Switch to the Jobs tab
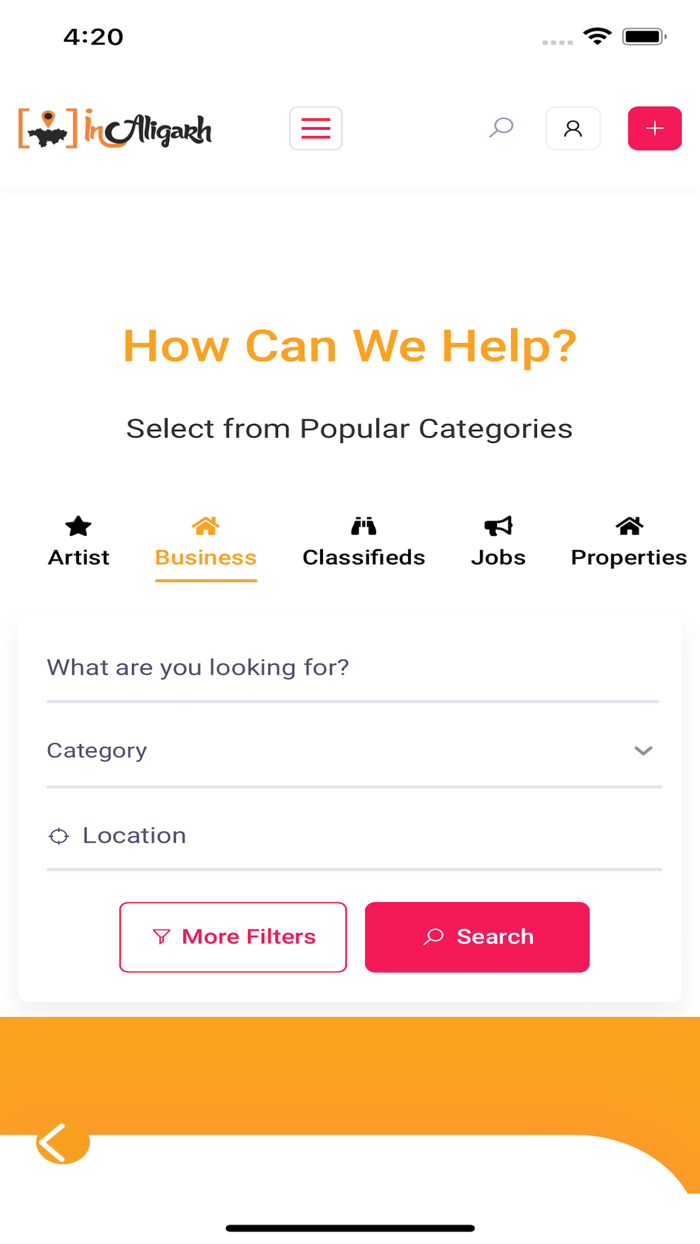Image resolution: width=700 pixels, height=1244 pixels. 498,542
